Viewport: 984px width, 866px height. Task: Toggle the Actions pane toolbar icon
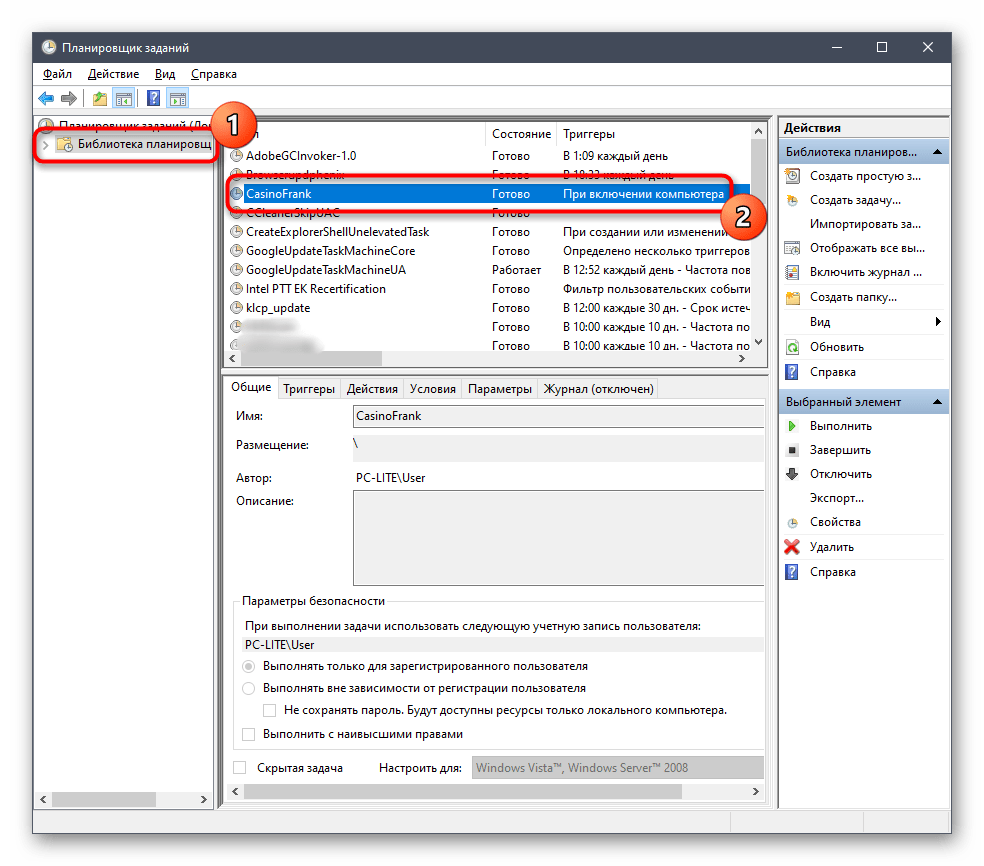(178, 99)
